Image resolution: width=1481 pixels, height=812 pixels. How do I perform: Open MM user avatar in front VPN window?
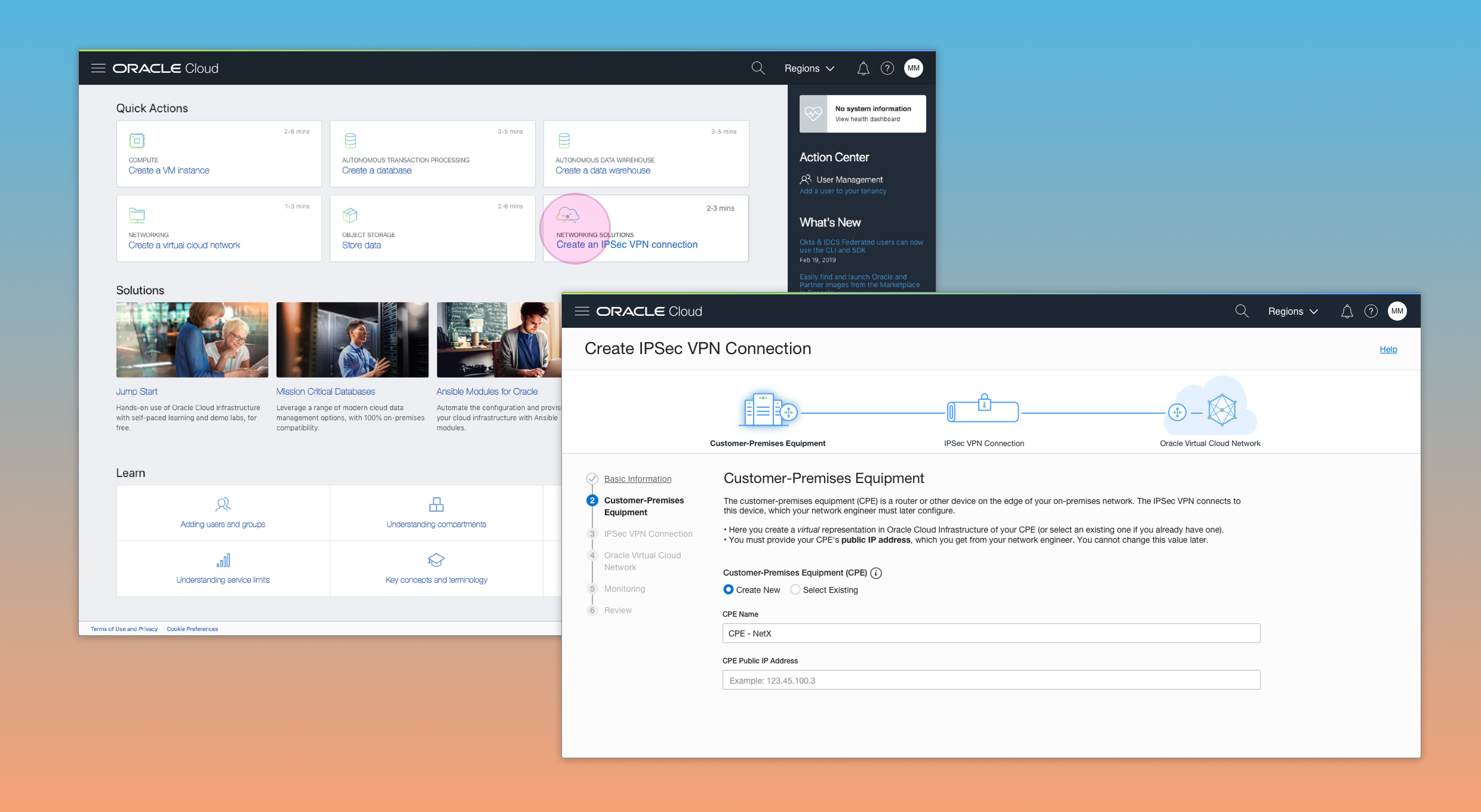1397,311
